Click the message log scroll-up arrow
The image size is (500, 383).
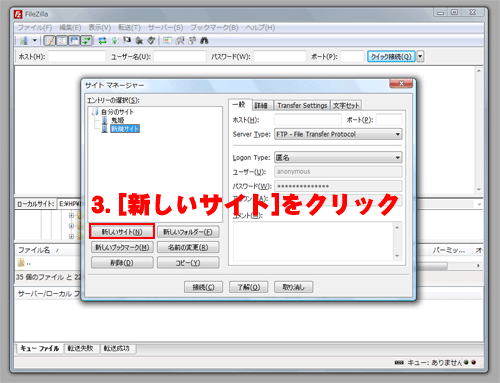pos(479,71)
